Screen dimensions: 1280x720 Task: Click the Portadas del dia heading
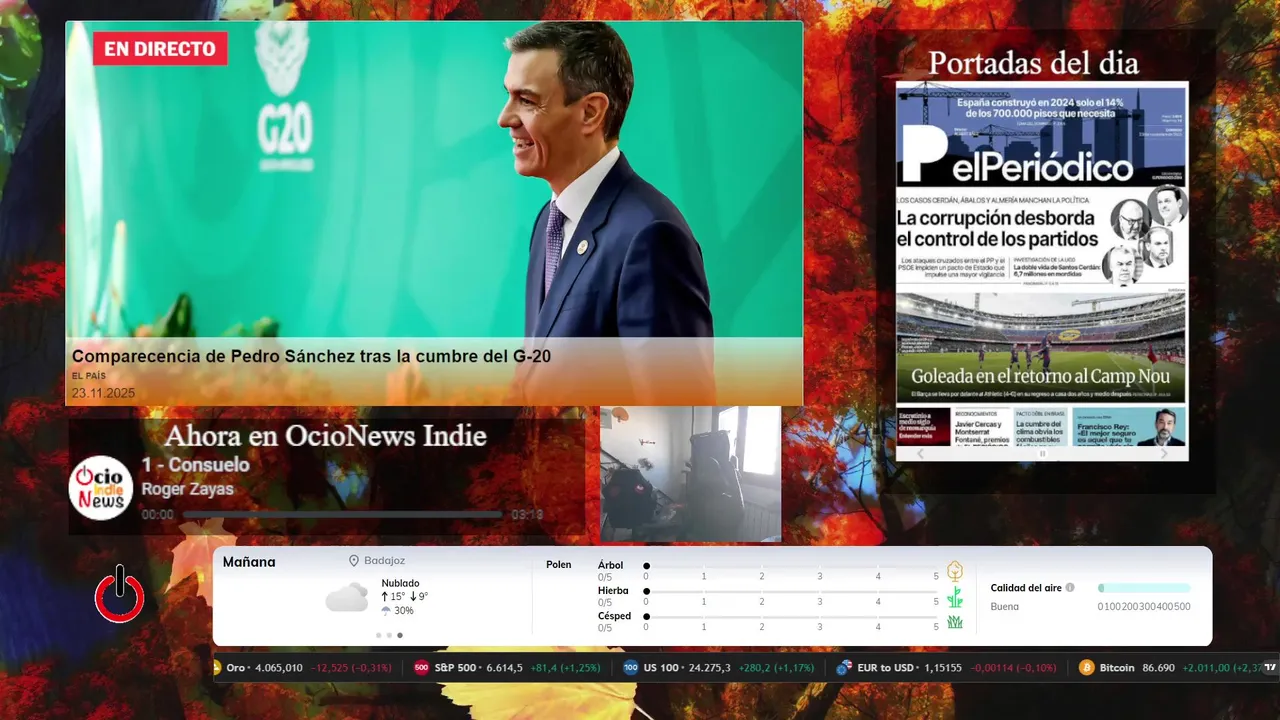coord(1033,63)
